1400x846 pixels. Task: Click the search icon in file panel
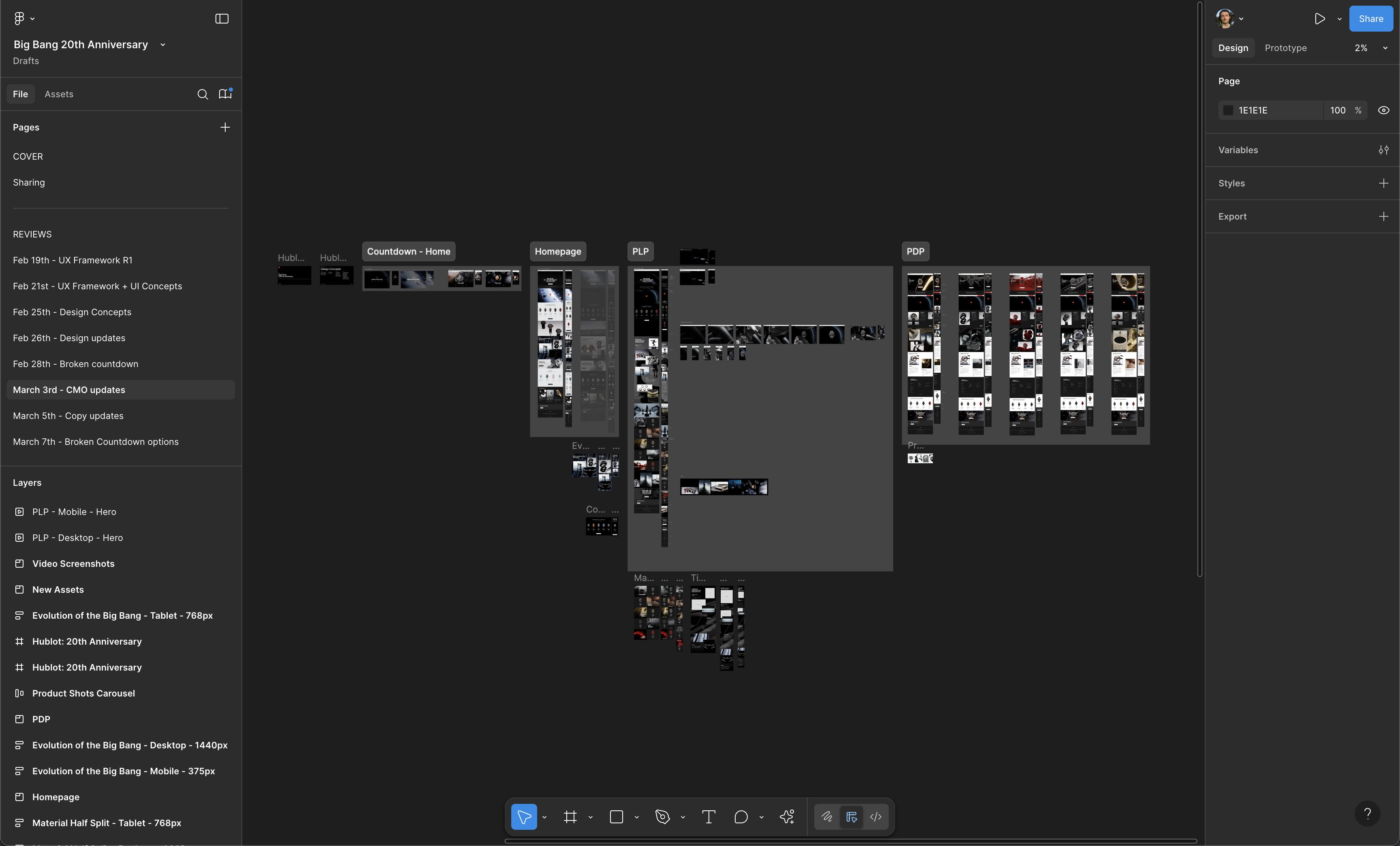tap(202, 94)
